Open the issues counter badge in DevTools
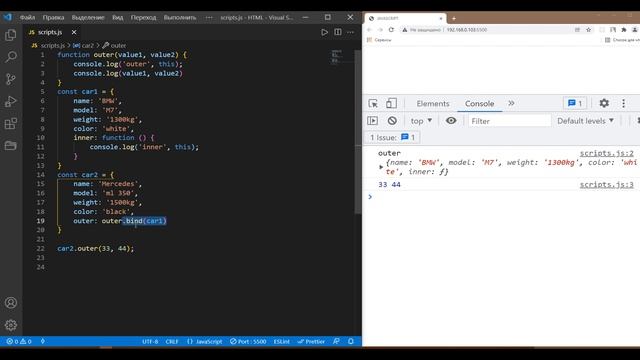This screenshot has height=360, width=640. (x=575, y=104)
